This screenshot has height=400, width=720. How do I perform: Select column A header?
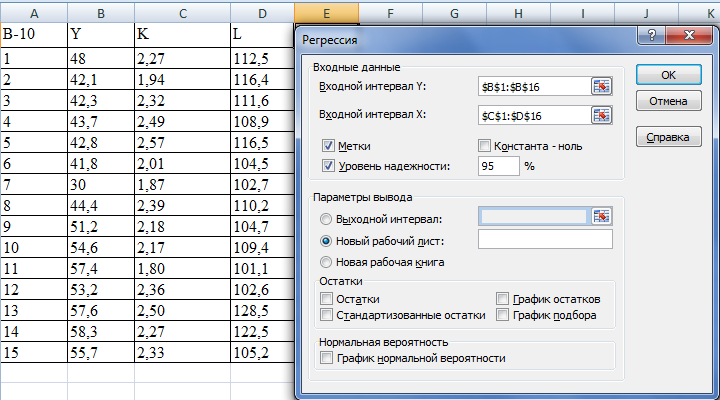pyautogui.click(x=34, y=14)
